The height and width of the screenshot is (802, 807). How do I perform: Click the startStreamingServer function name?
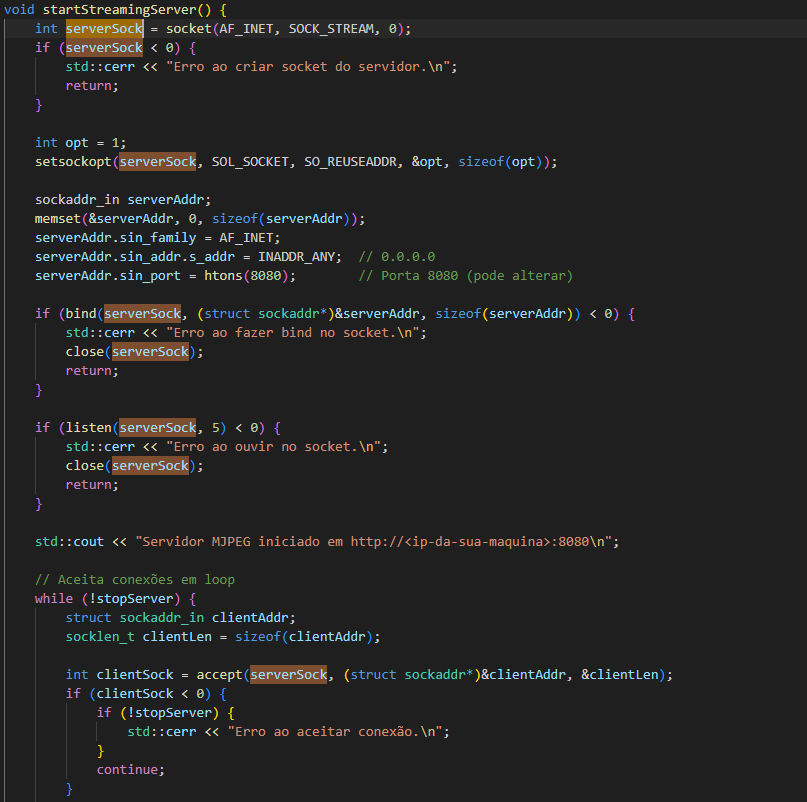pyautogui.click(x=119, y=9)
